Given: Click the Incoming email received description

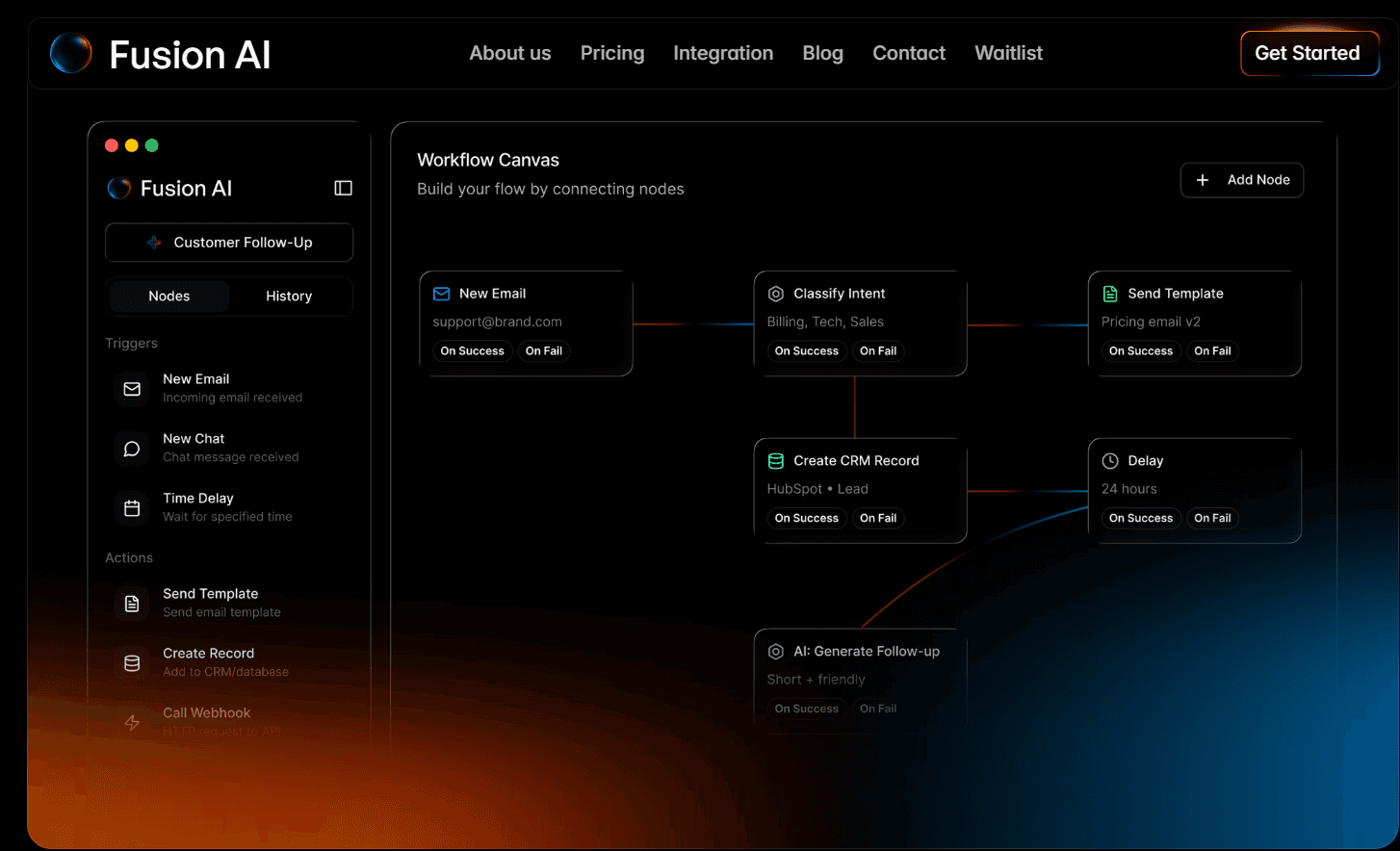Looking at the screenshot, I should click(232, 399).
